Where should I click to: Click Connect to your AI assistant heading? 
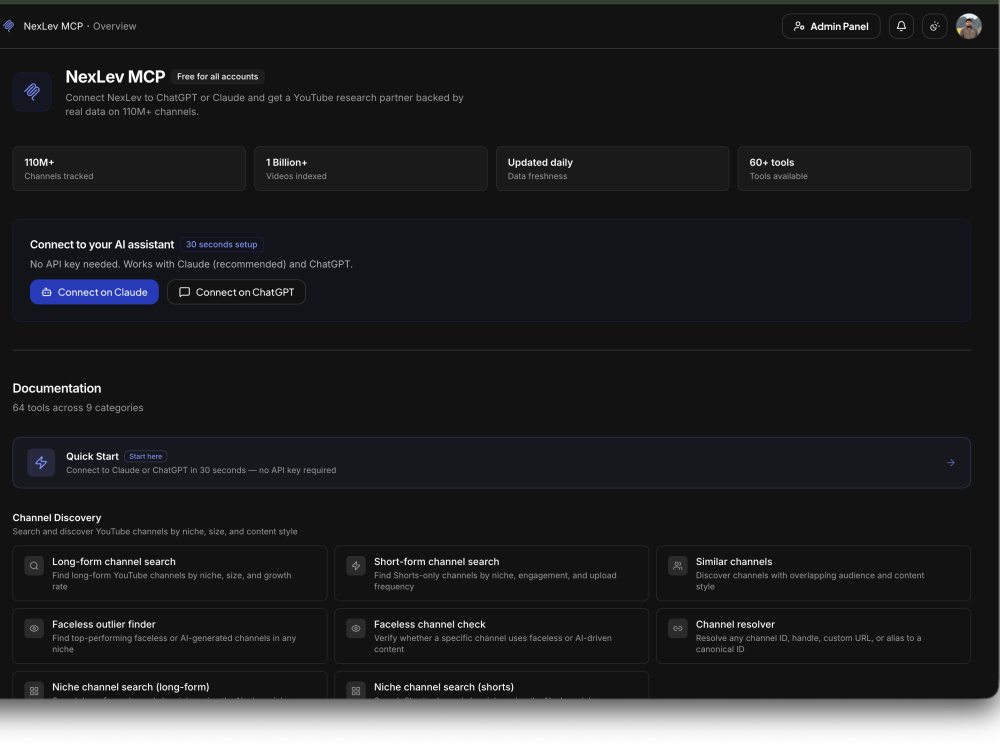coord(102,245)
